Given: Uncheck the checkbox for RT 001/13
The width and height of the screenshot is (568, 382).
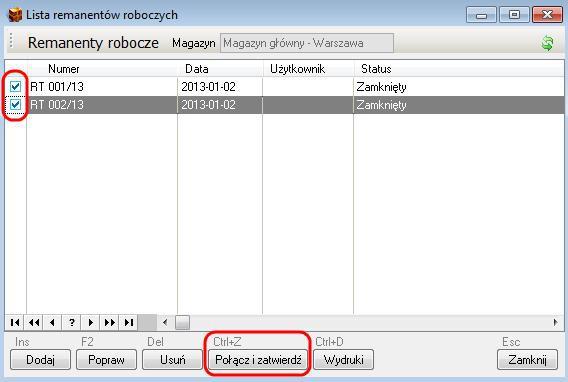Looking at the screenshot, I should point(15,87).
